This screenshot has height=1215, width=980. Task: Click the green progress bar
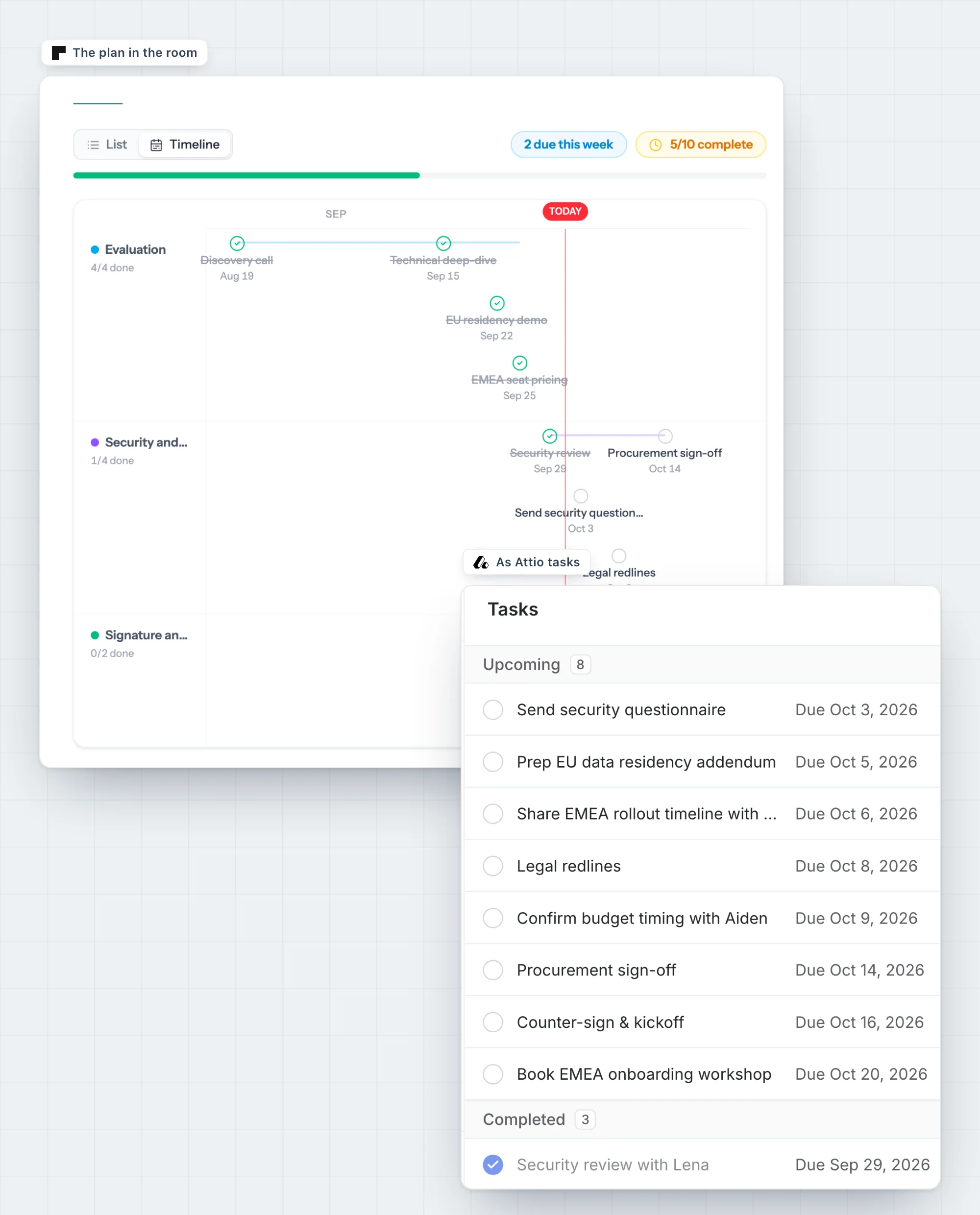(246, 175)
